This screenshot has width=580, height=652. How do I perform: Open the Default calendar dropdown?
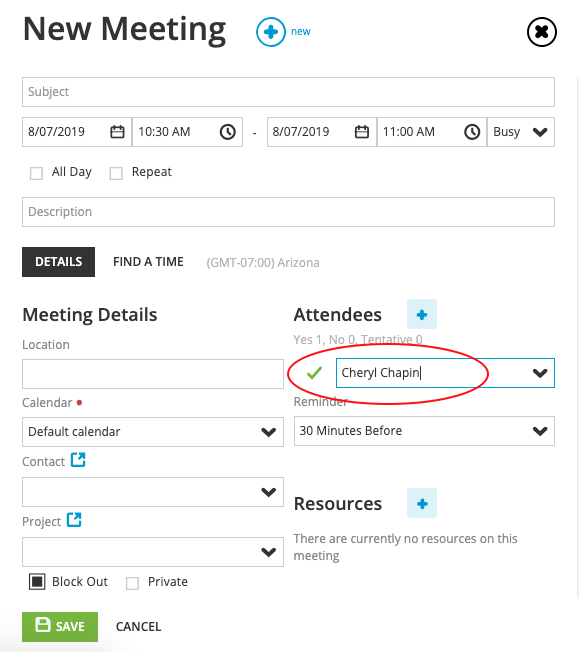[153, 432]
